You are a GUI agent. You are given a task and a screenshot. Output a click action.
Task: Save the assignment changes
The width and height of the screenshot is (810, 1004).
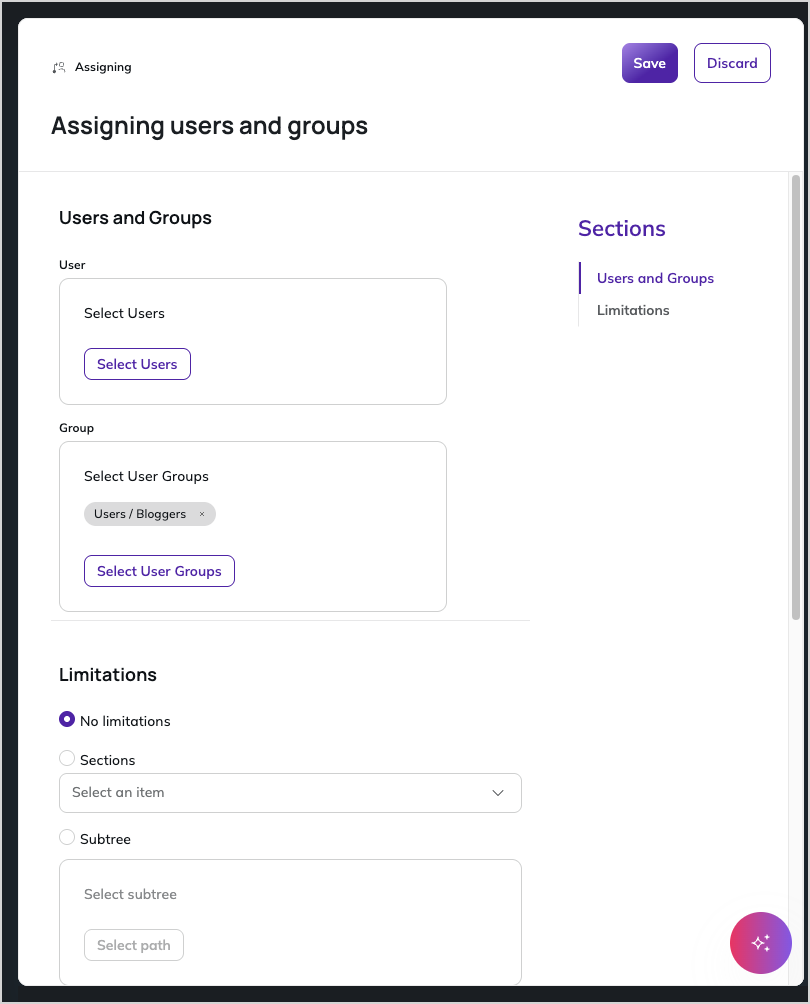(649, 63)
